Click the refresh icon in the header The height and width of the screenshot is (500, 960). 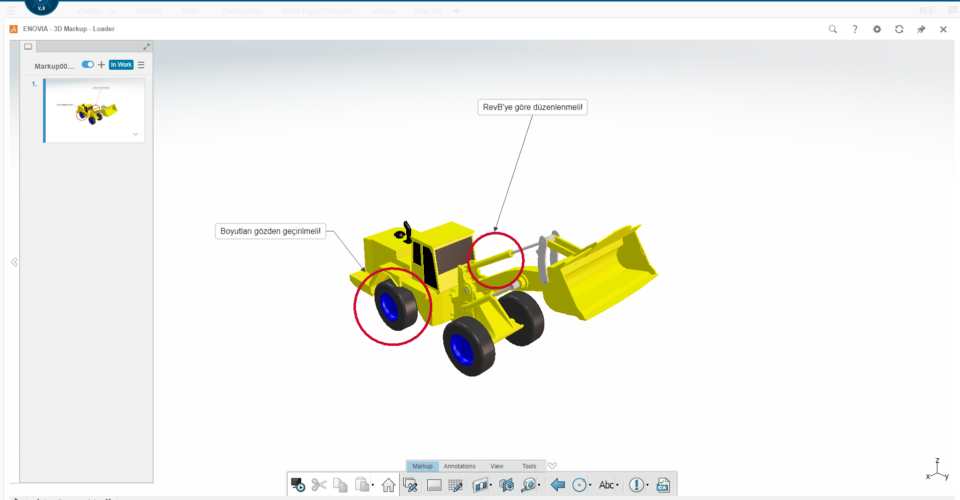(x=899, y=29)
